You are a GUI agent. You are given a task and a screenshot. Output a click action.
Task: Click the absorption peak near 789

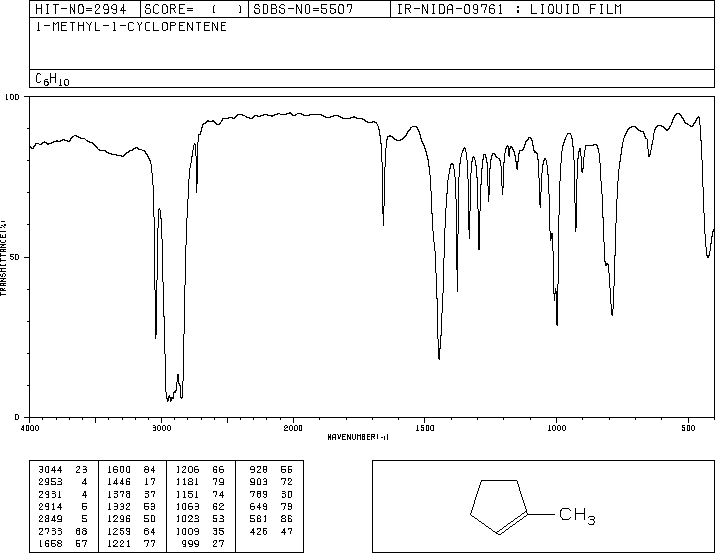[x=612, y=314]
